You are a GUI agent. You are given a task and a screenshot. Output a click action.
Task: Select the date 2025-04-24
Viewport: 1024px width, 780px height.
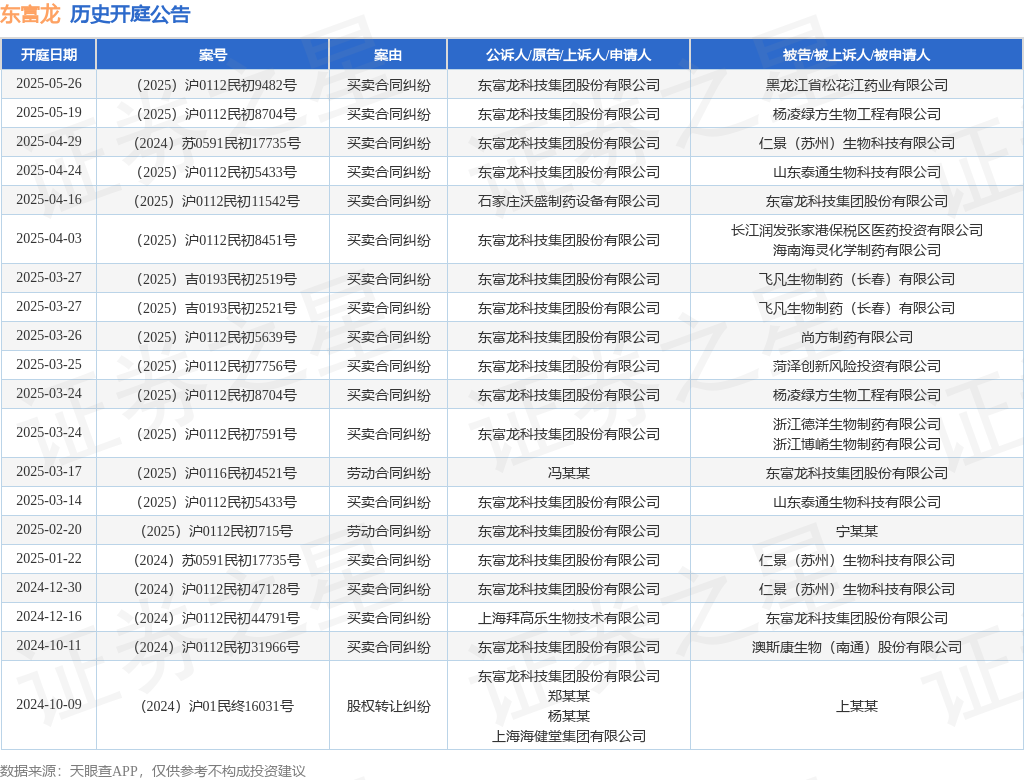[x=49, y=171]
